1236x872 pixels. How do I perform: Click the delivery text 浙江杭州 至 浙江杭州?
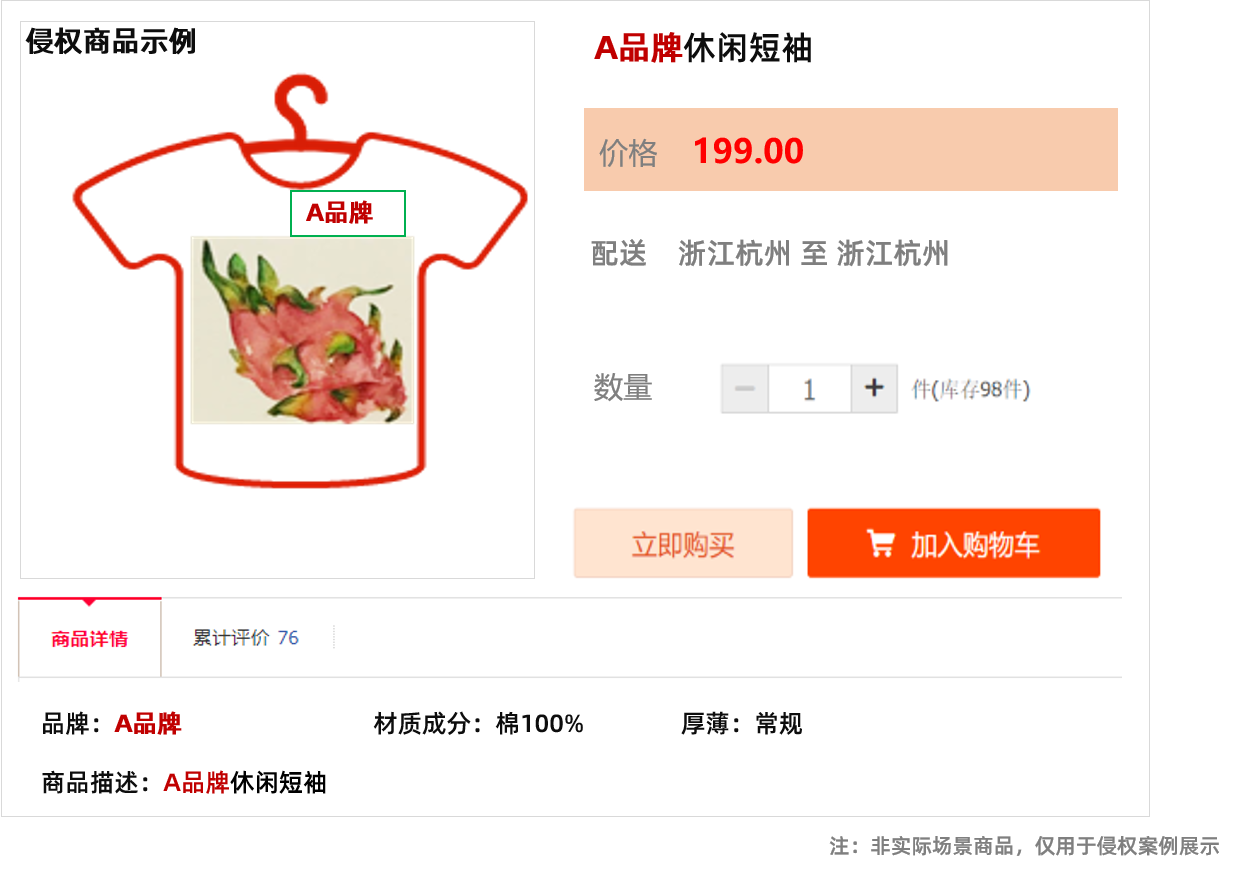coord(813,254)
